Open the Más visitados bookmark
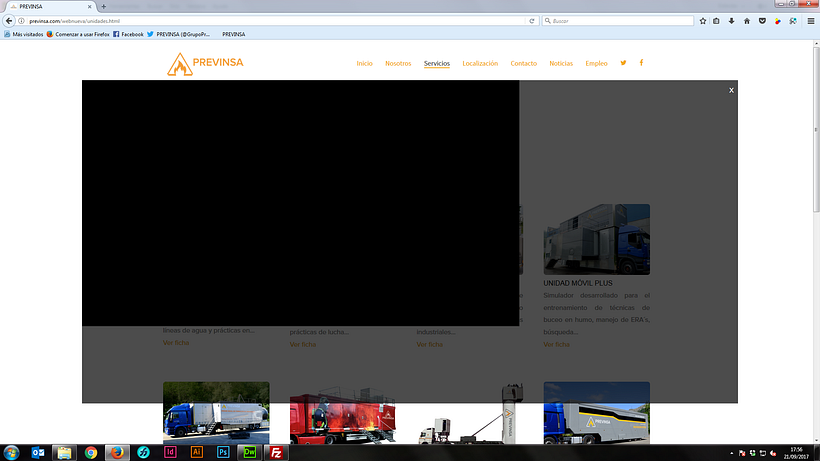The height and width of the screenshot is (461, 820). point(24,34)
